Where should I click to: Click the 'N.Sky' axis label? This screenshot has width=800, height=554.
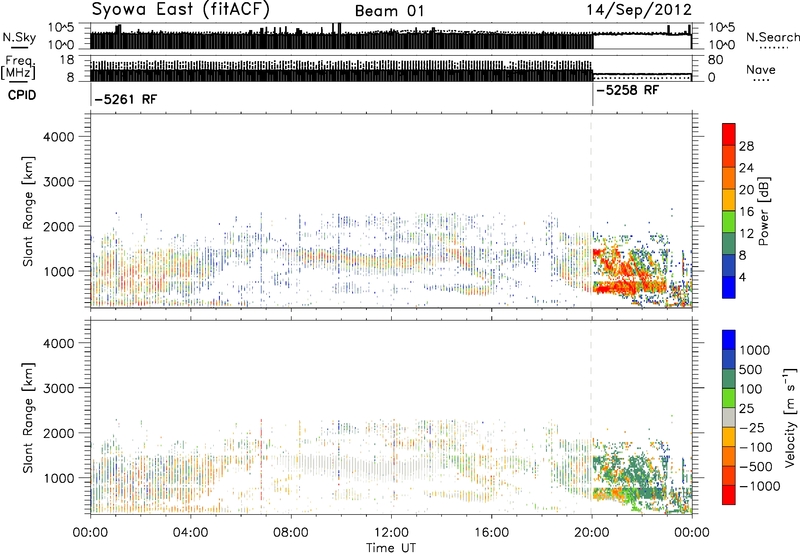tap(19, 37)
